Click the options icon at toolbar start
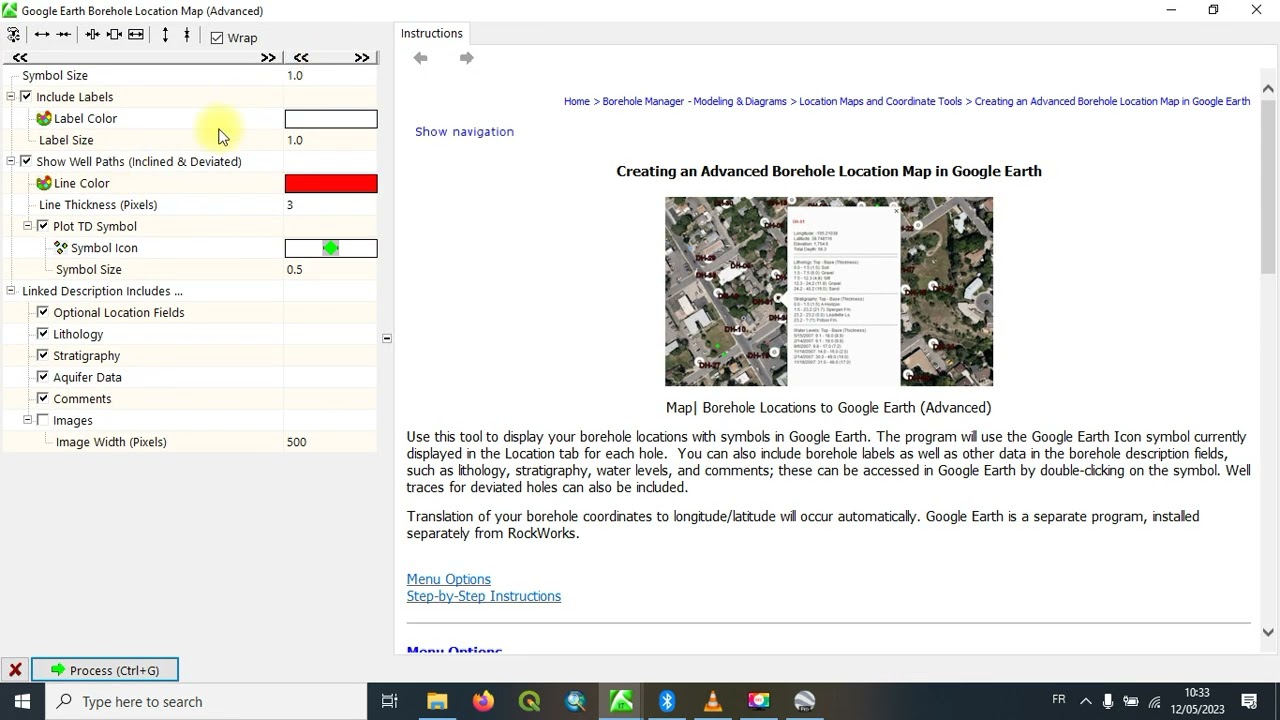The width and height of the screenshot is (1280, 720). click(x=14, y=35)
